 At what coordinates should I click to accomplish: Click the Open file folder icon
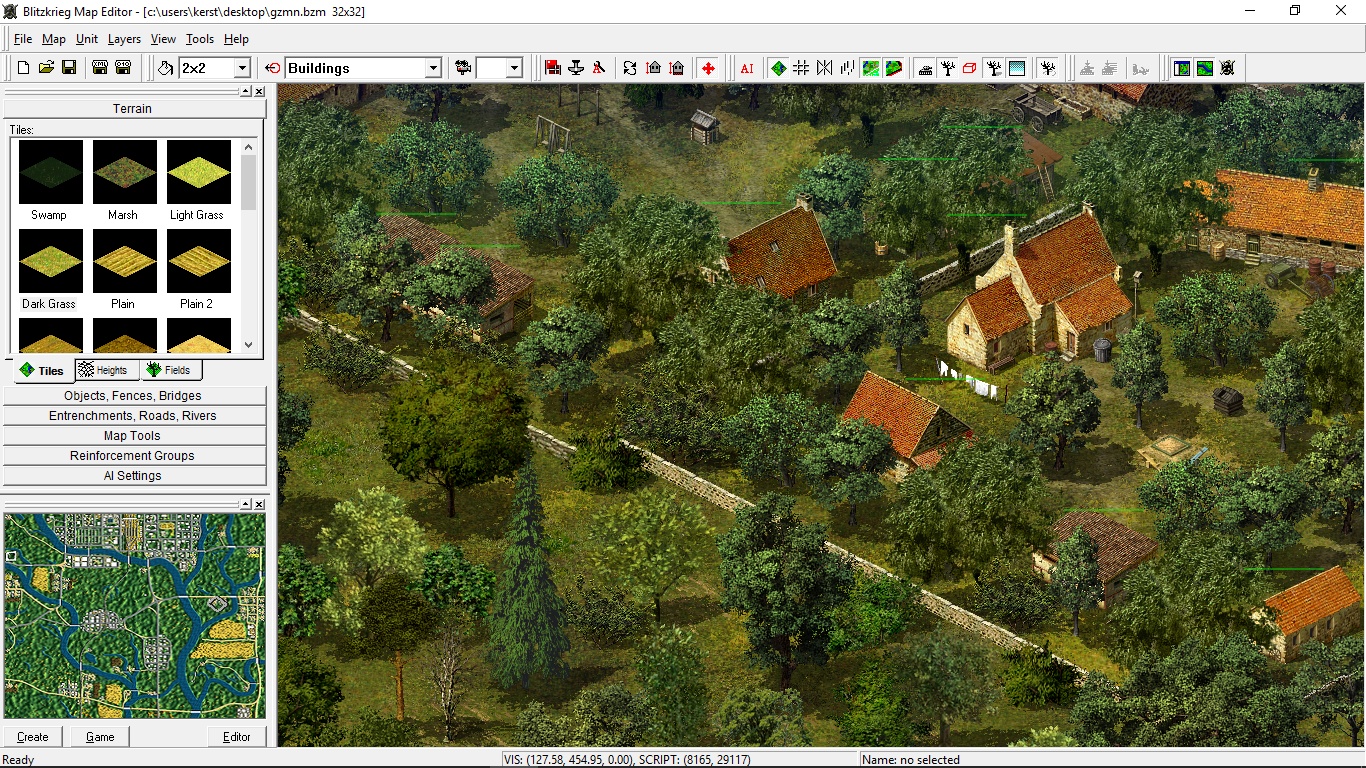click(x=46, y=68)
